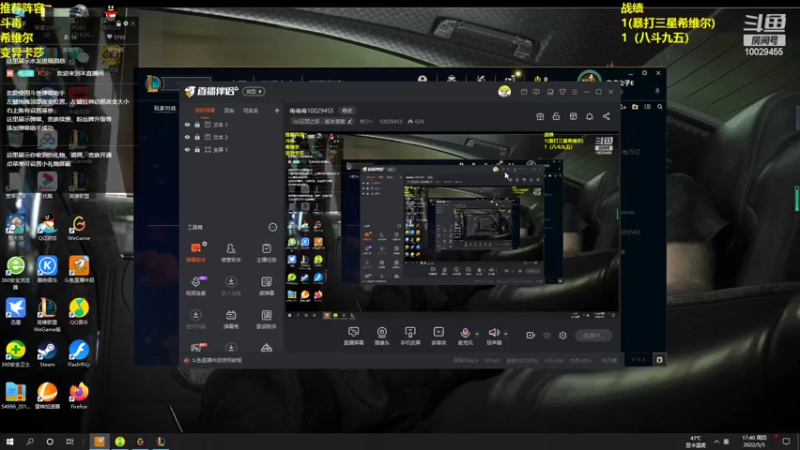Viewport: 800px width, 450px height.
Task: Expand the speaker options arrow
Action: coord(506,334)
